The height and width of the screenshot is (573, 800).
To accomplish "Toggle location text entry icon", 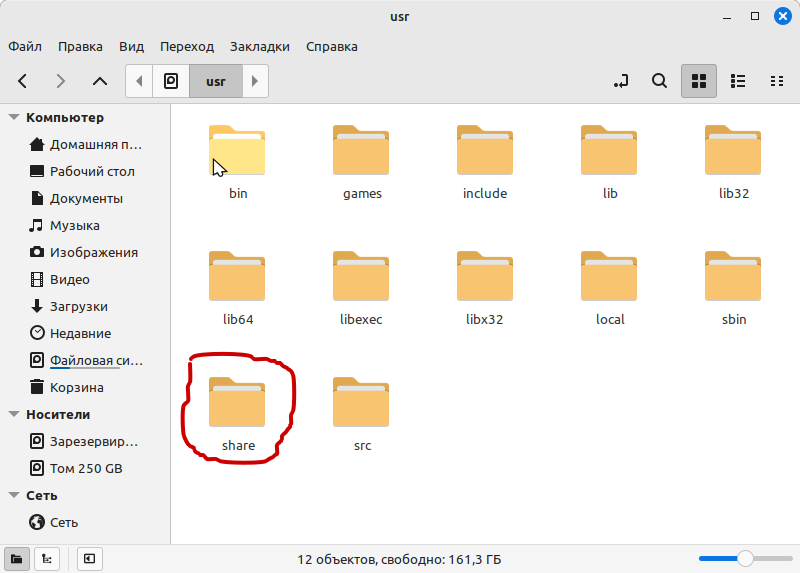I will pos(621,81).
